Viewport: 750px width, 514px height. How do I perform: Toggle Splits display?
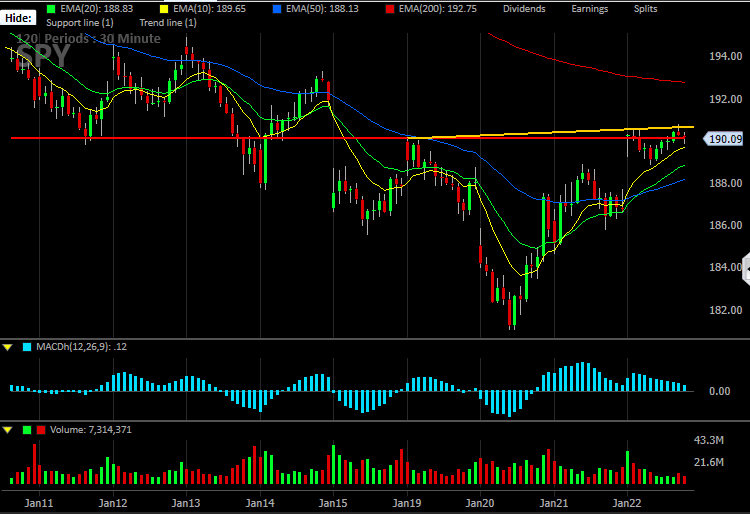[x=645, y=9]
